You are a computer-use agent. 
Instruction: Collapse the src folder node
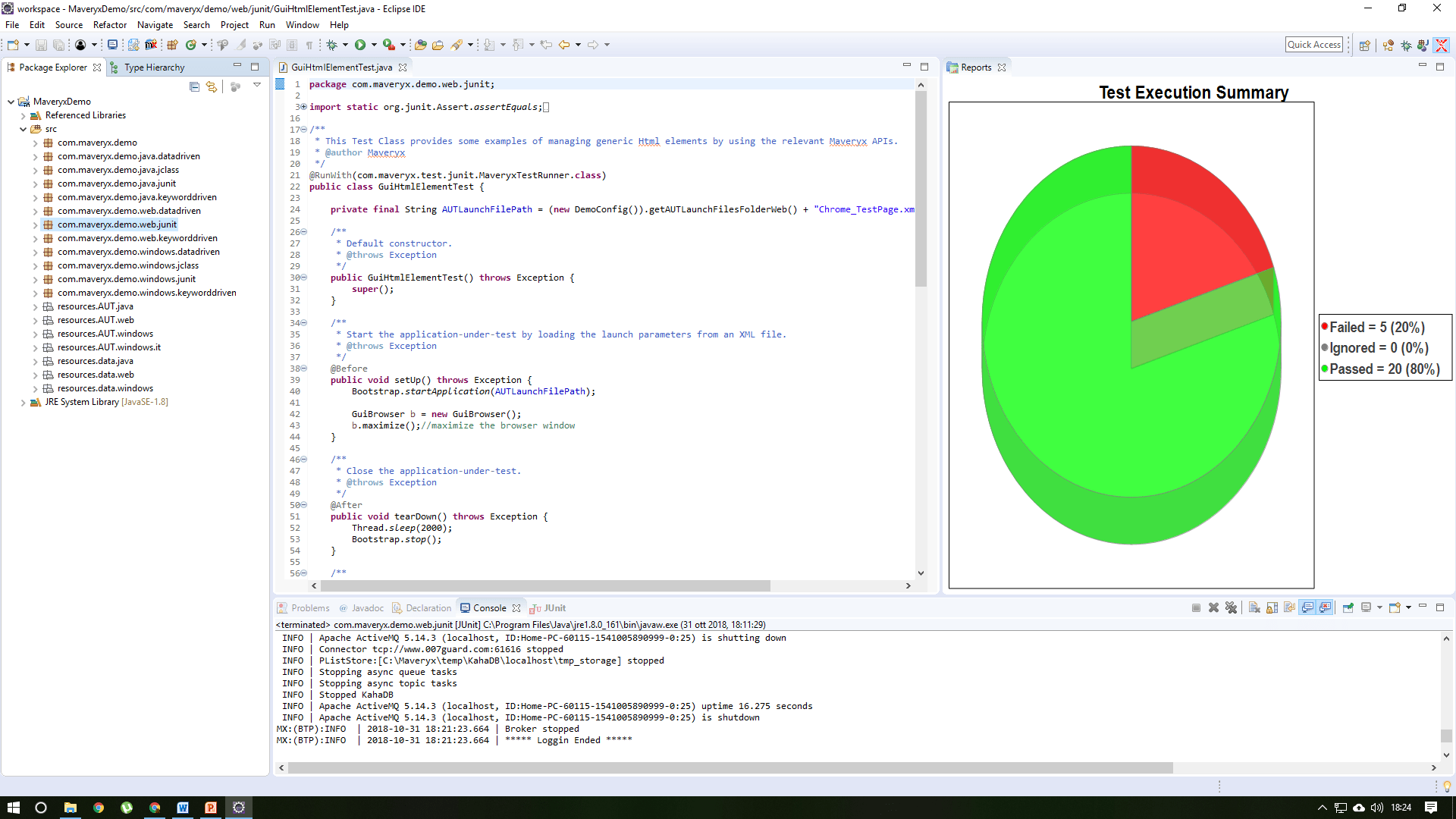[23, 130]
